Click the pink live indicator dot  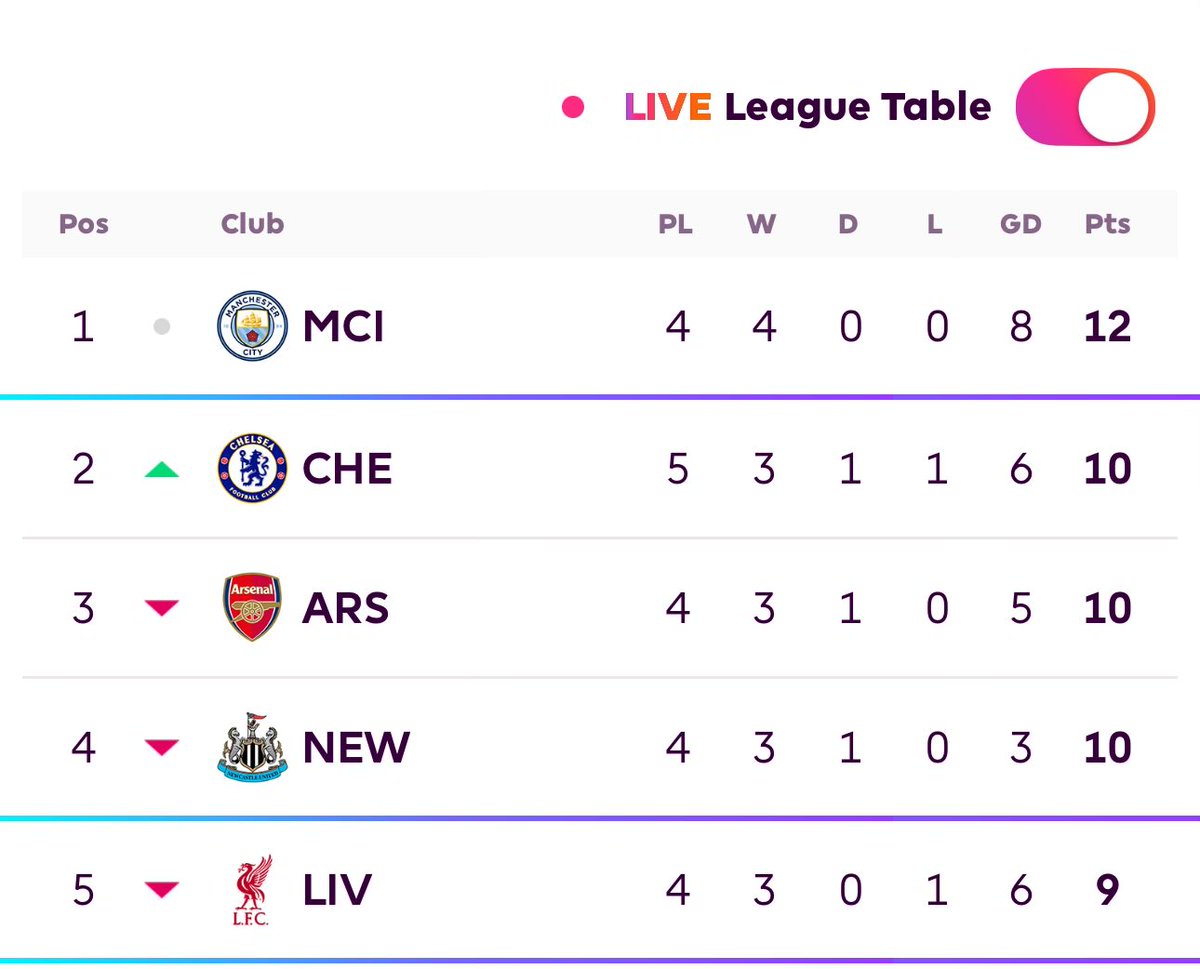click(573, 107)
